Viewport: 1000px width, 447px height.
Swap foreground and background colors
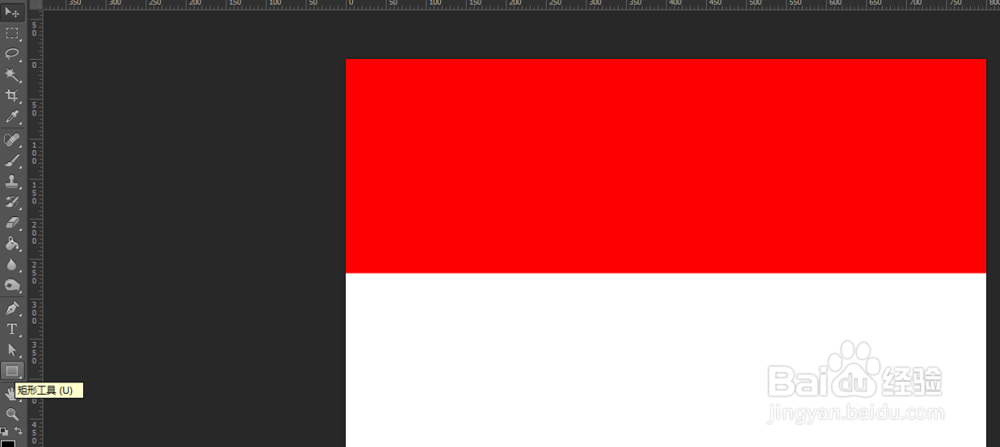[x=18, y=431]
